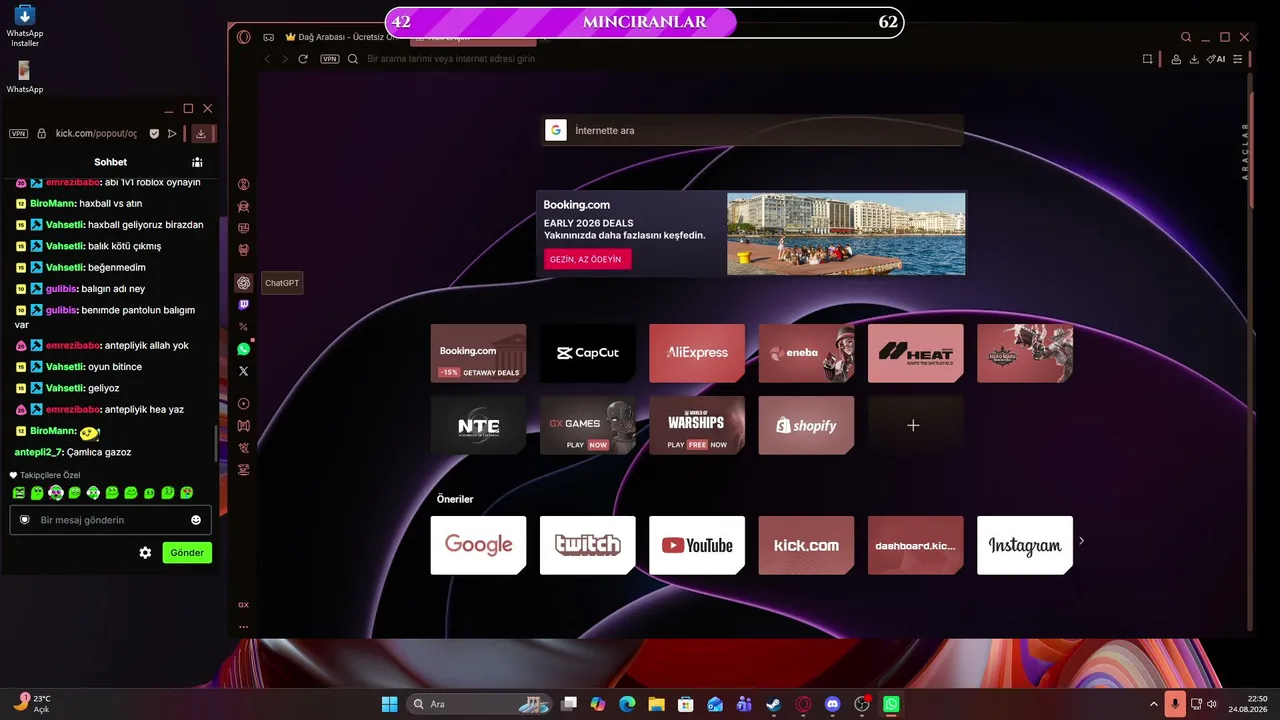Click the taskbar Ara search box
The image size is (1280, 720).
[x=480, y=704]
